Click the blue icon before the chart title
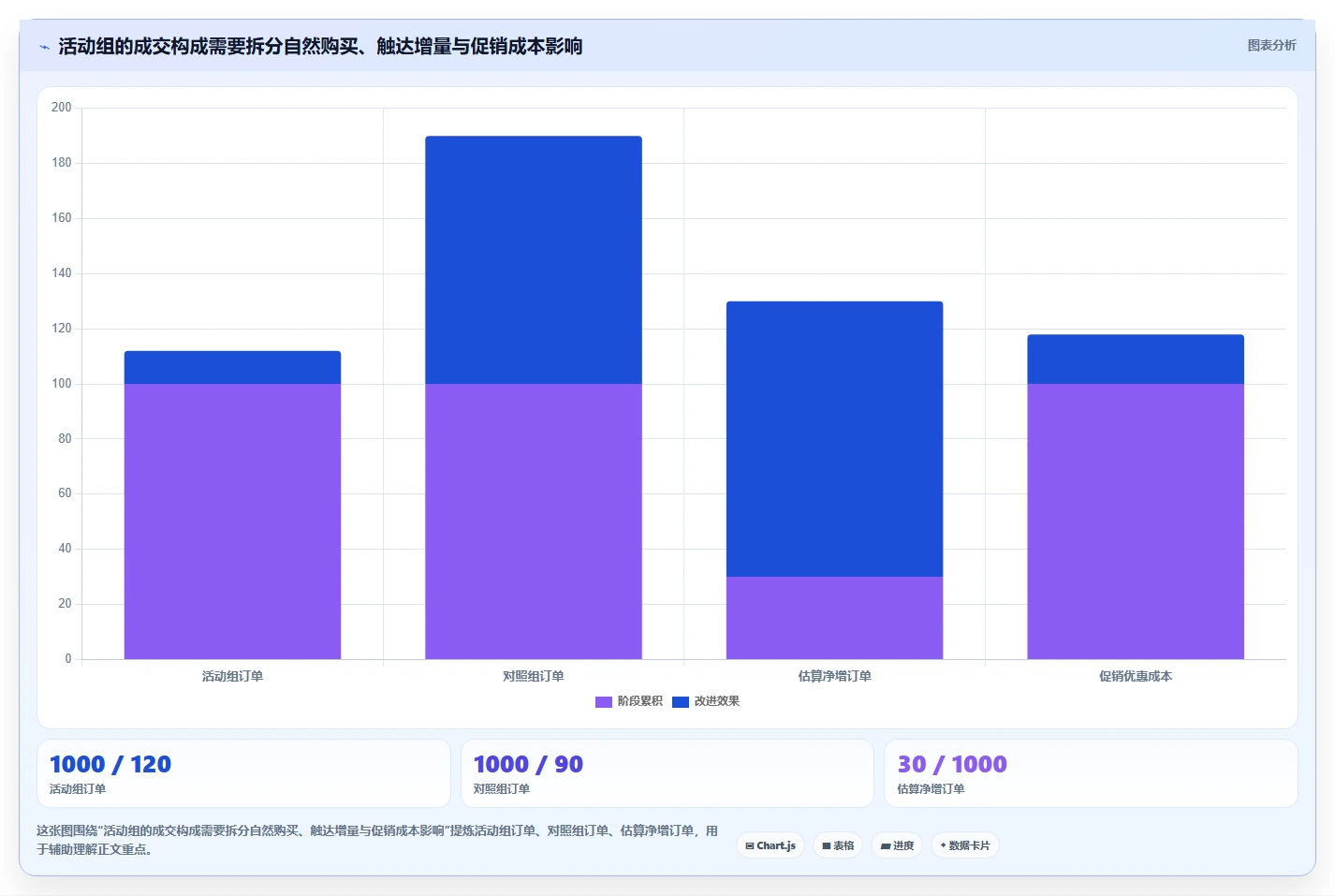1335x896 pixels. [x=44, y=47]
